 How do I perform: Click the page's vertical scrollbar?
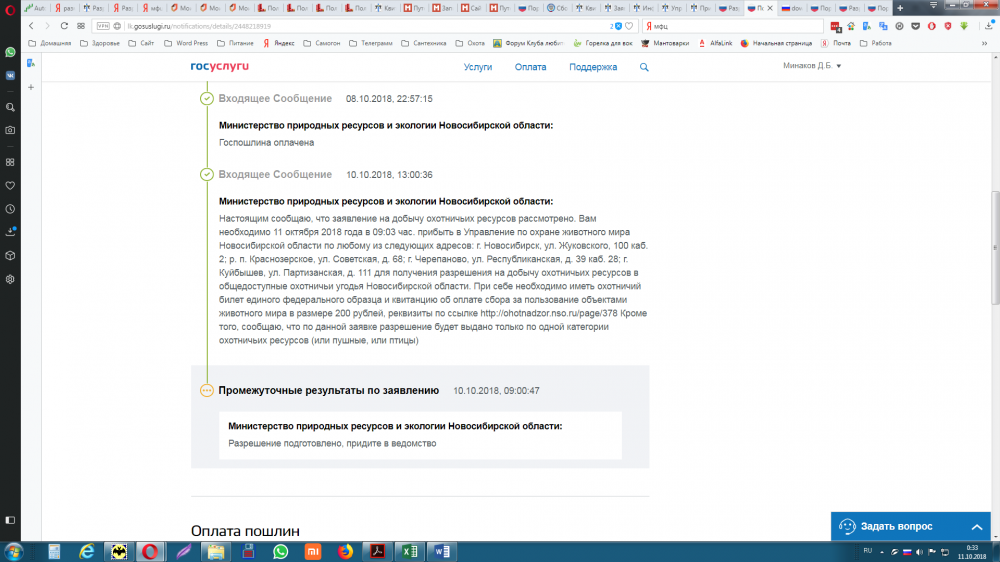[994, 250]
